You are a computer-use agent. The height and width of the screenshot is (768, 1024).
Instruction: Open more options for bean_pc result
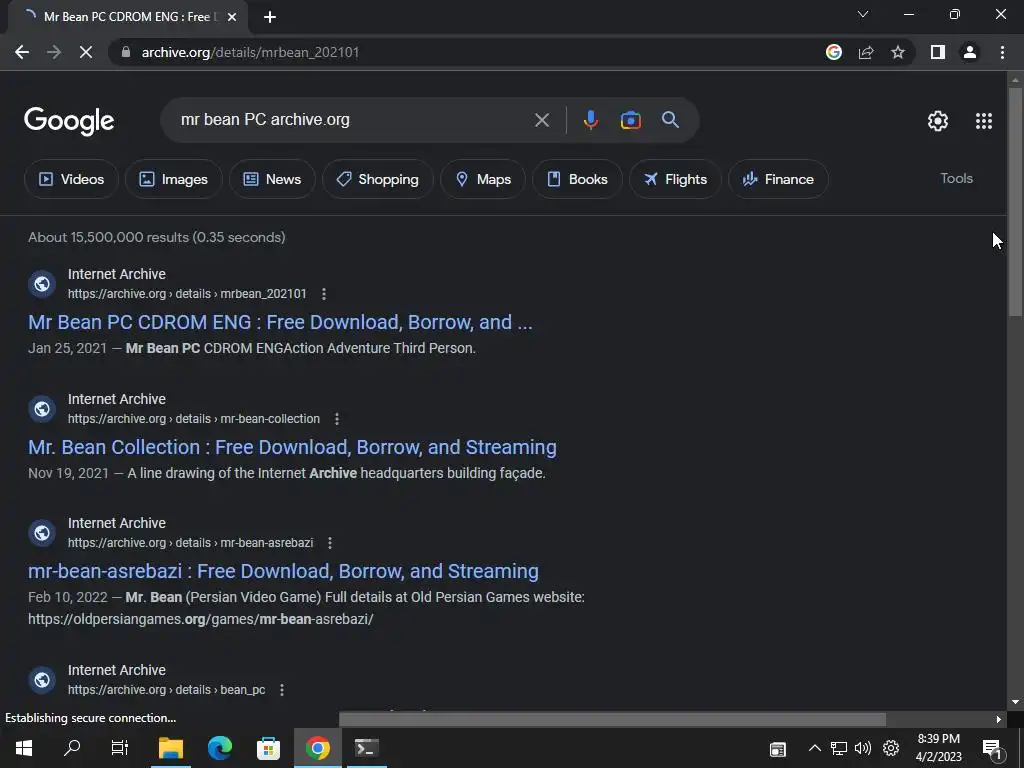tap(281, 690)
